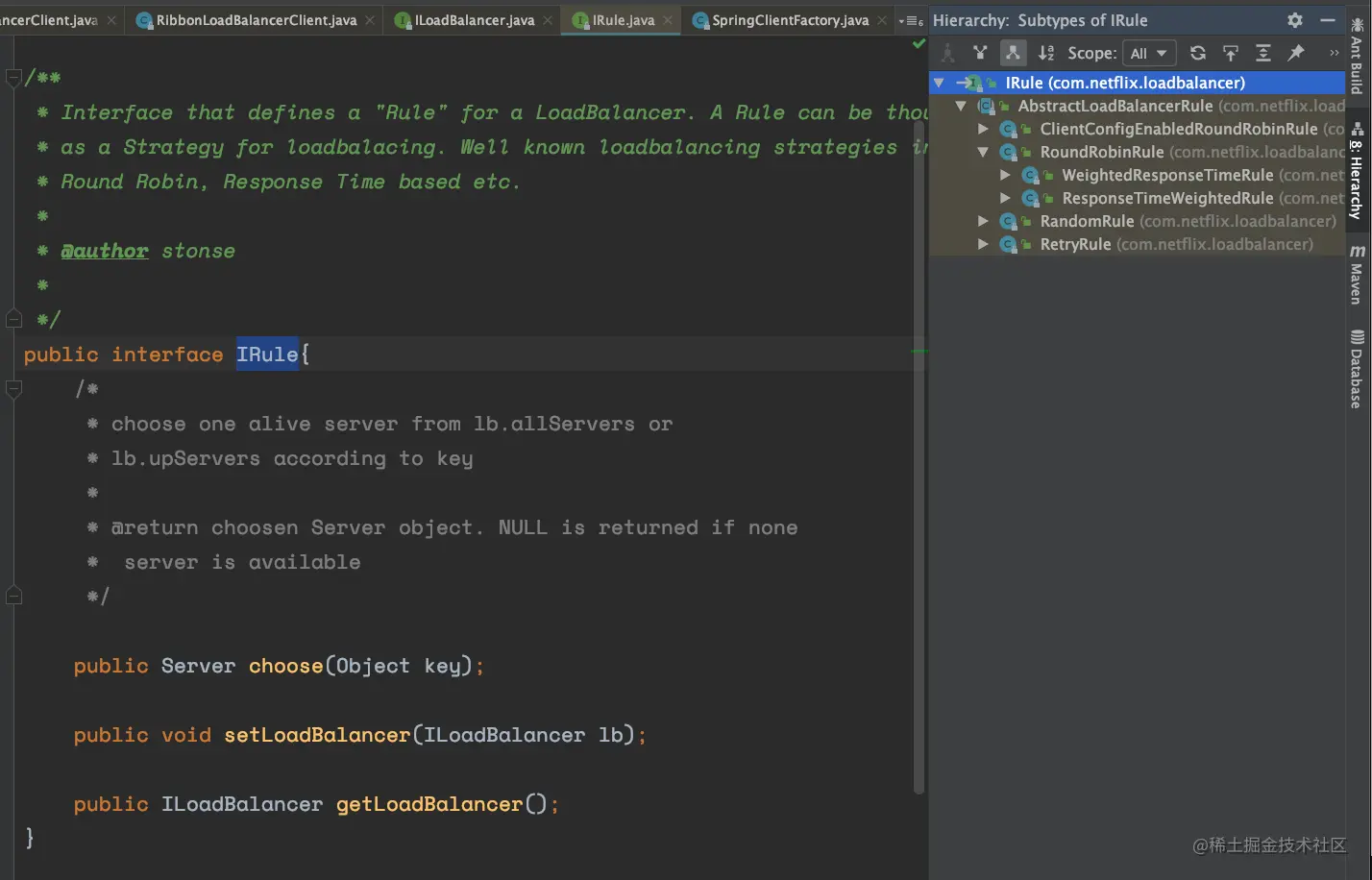
Task: Click IRule identifier in interface declaration
Action: pos(267,354)
